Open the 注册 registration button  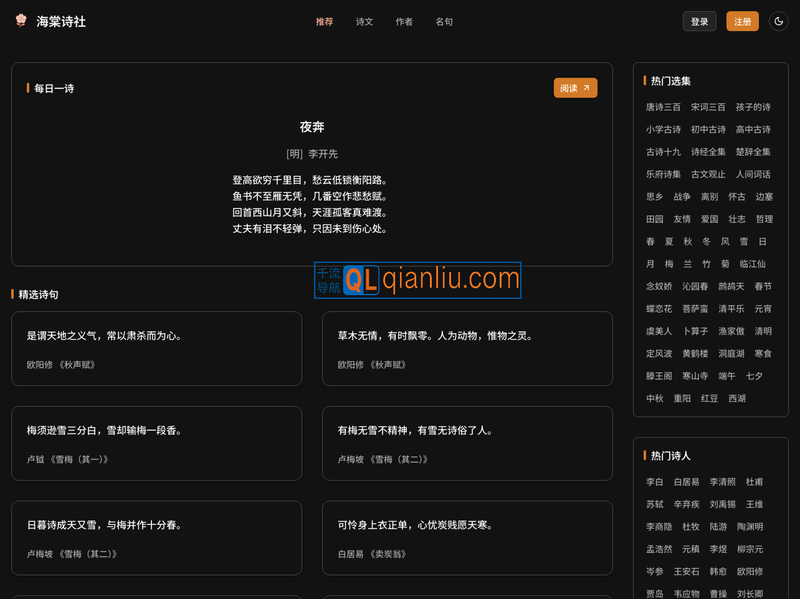(742, 20)
